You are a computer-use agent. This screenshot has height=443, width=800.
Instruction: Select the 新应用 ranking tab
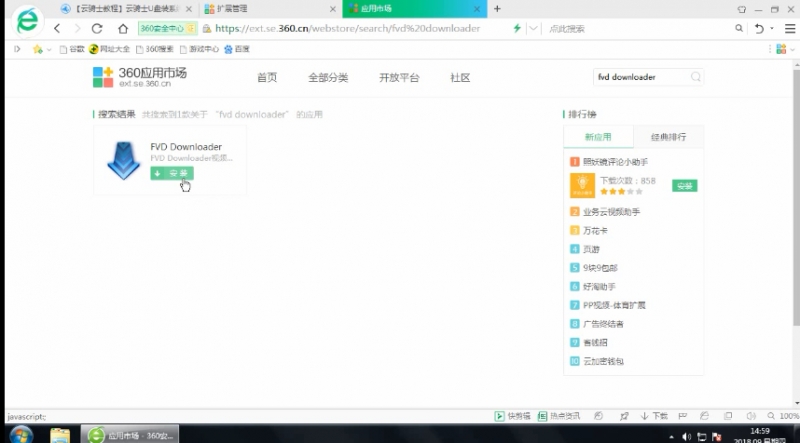tap(598, 137)
